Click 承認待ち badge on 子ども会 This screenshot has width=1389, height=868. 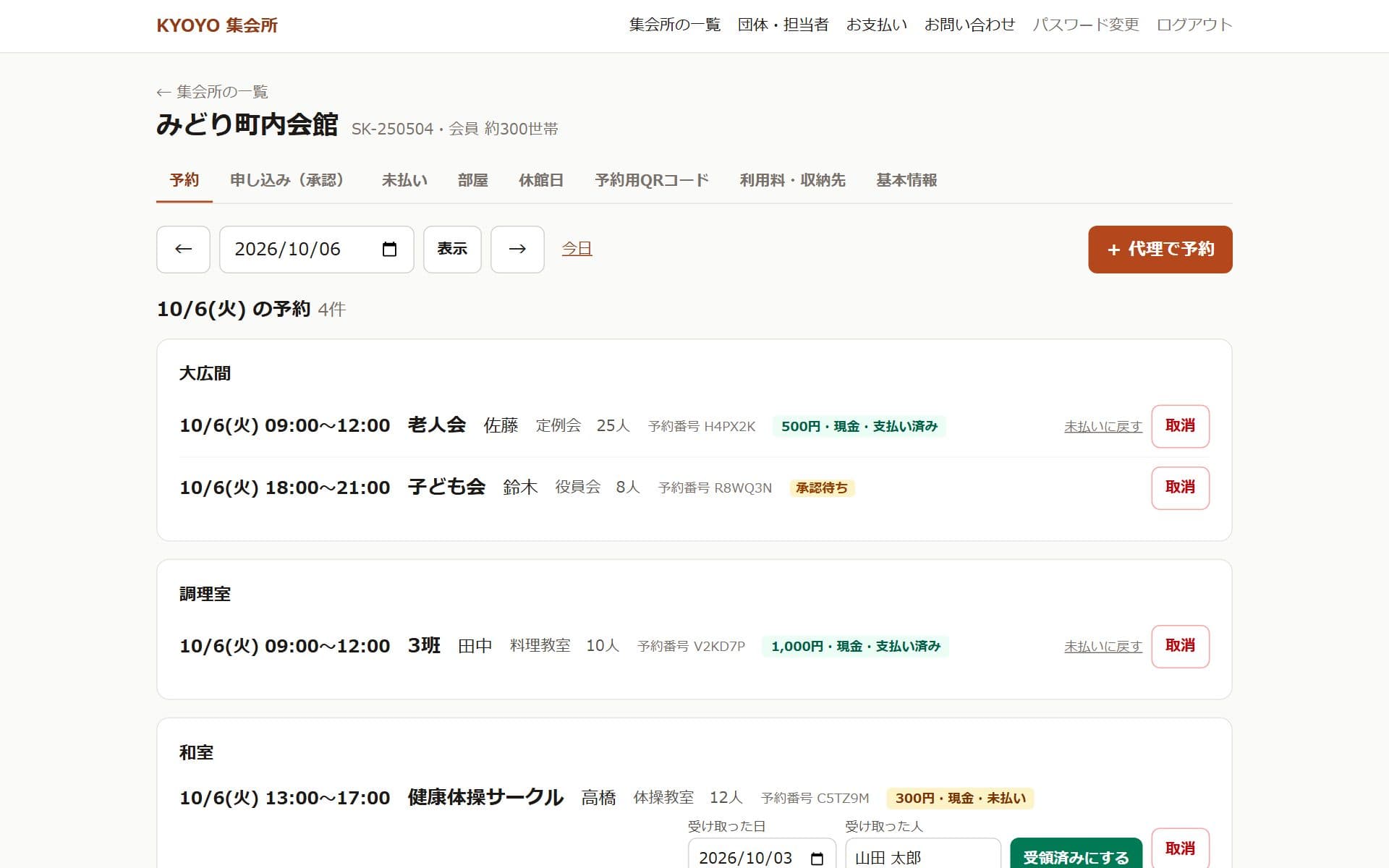tap(822, 488)
